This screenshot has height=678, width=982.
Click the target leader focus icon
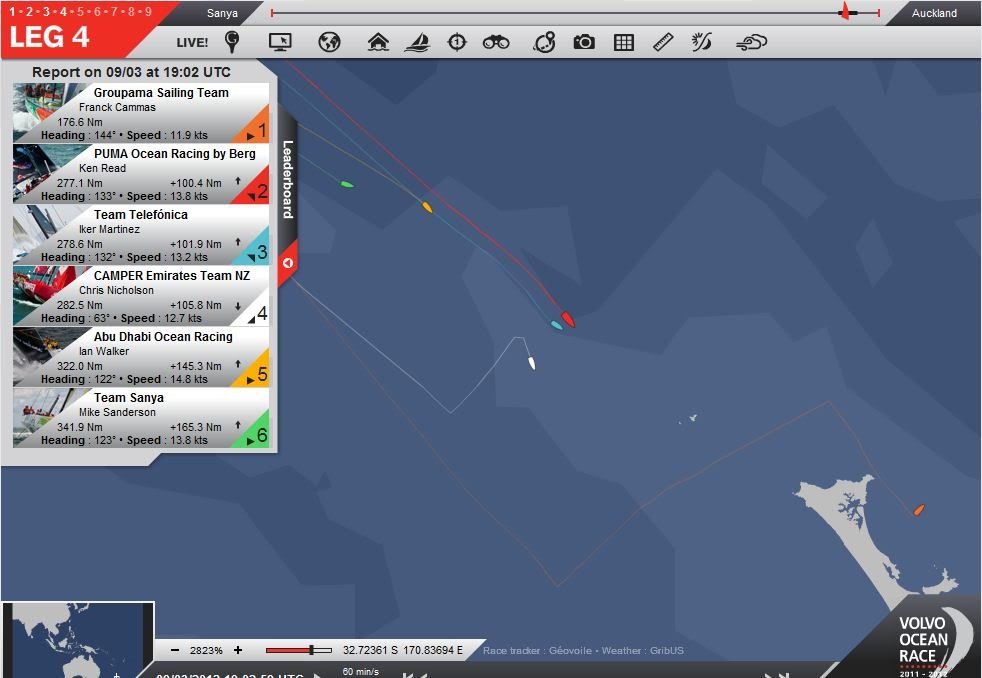coord(457,42)
